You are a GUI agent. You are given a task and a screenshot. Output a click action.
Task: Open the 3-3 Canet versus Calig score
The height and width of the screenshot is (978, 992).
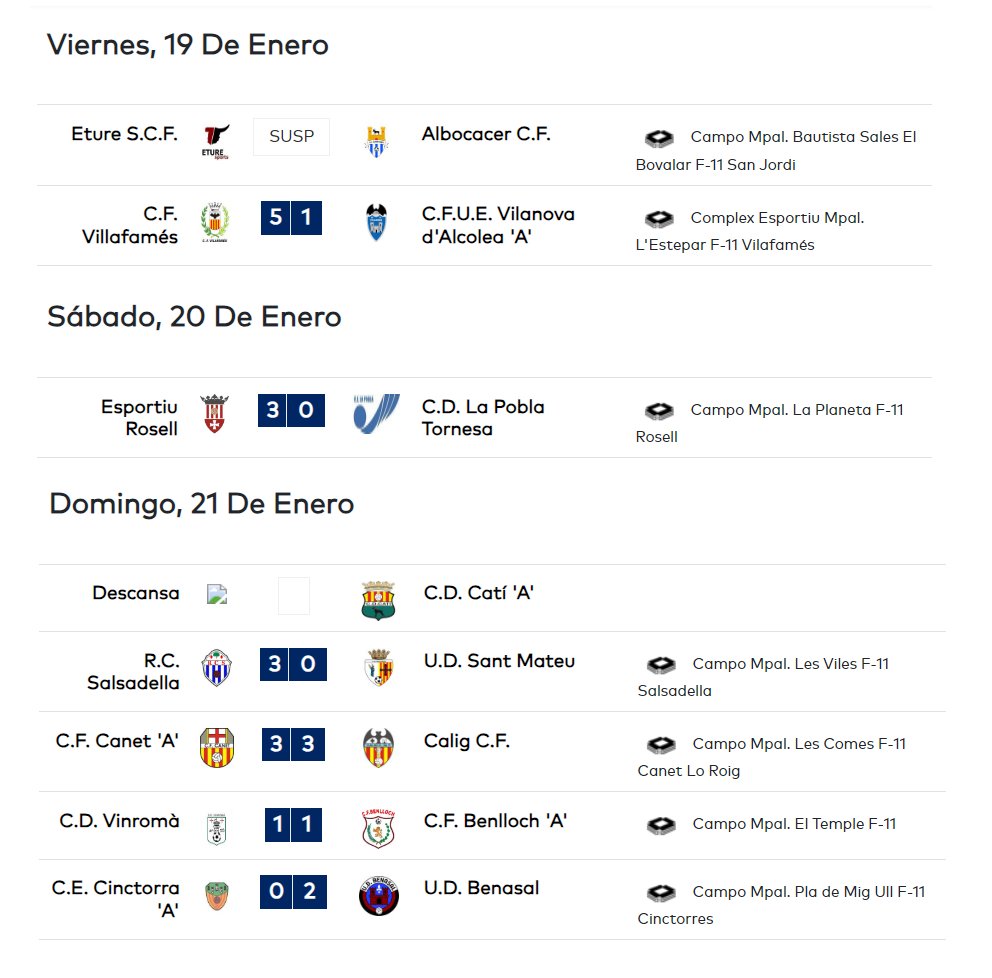tap(293, 744)
